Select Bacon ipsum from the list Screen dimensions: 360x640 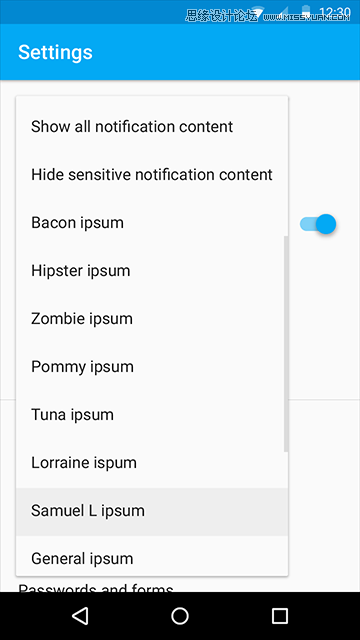[x=152, y=223]
